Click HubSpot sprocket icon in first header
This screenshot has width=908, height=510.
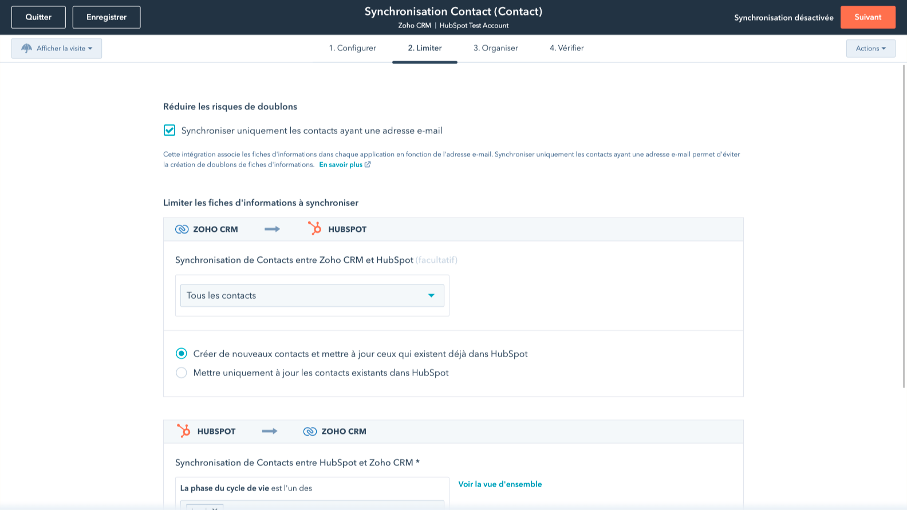pos(314,229)
